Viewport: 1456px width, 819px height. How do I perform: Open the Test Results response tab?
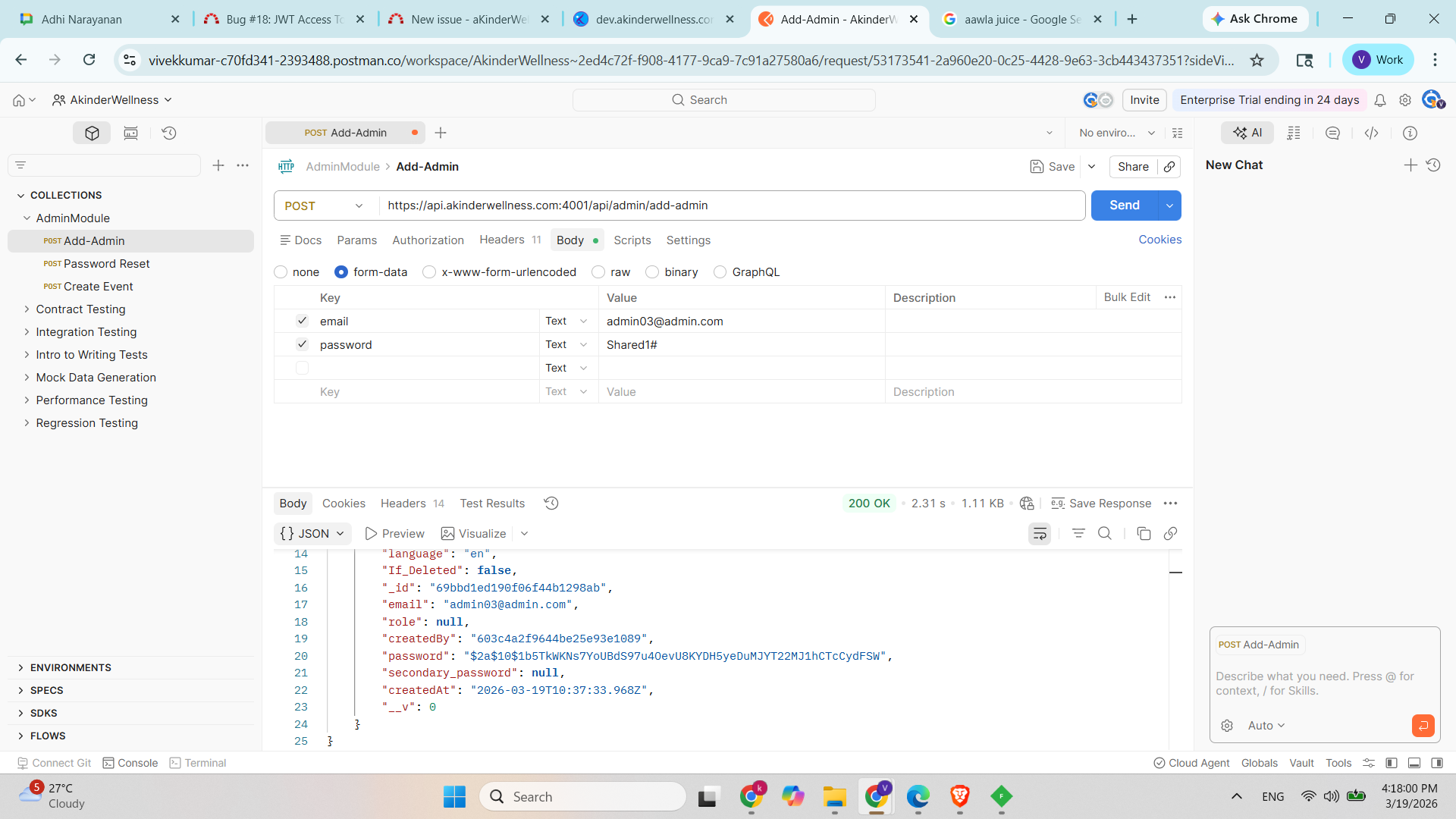(x=492, y=504)
